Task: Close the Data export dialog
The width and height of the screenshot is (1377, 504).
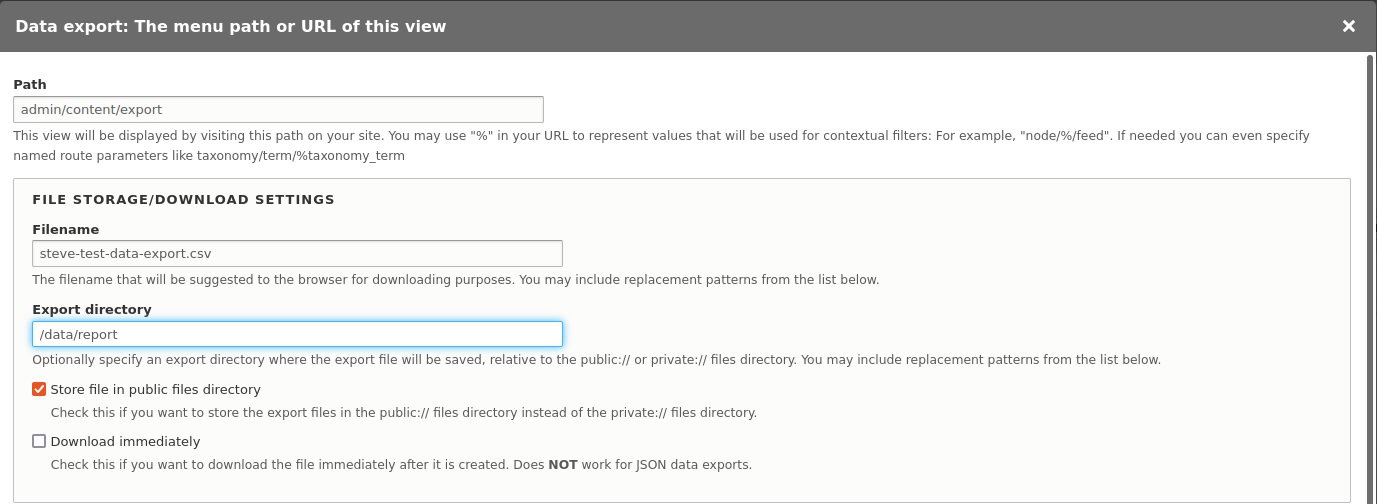Action: pos(1349,26)
